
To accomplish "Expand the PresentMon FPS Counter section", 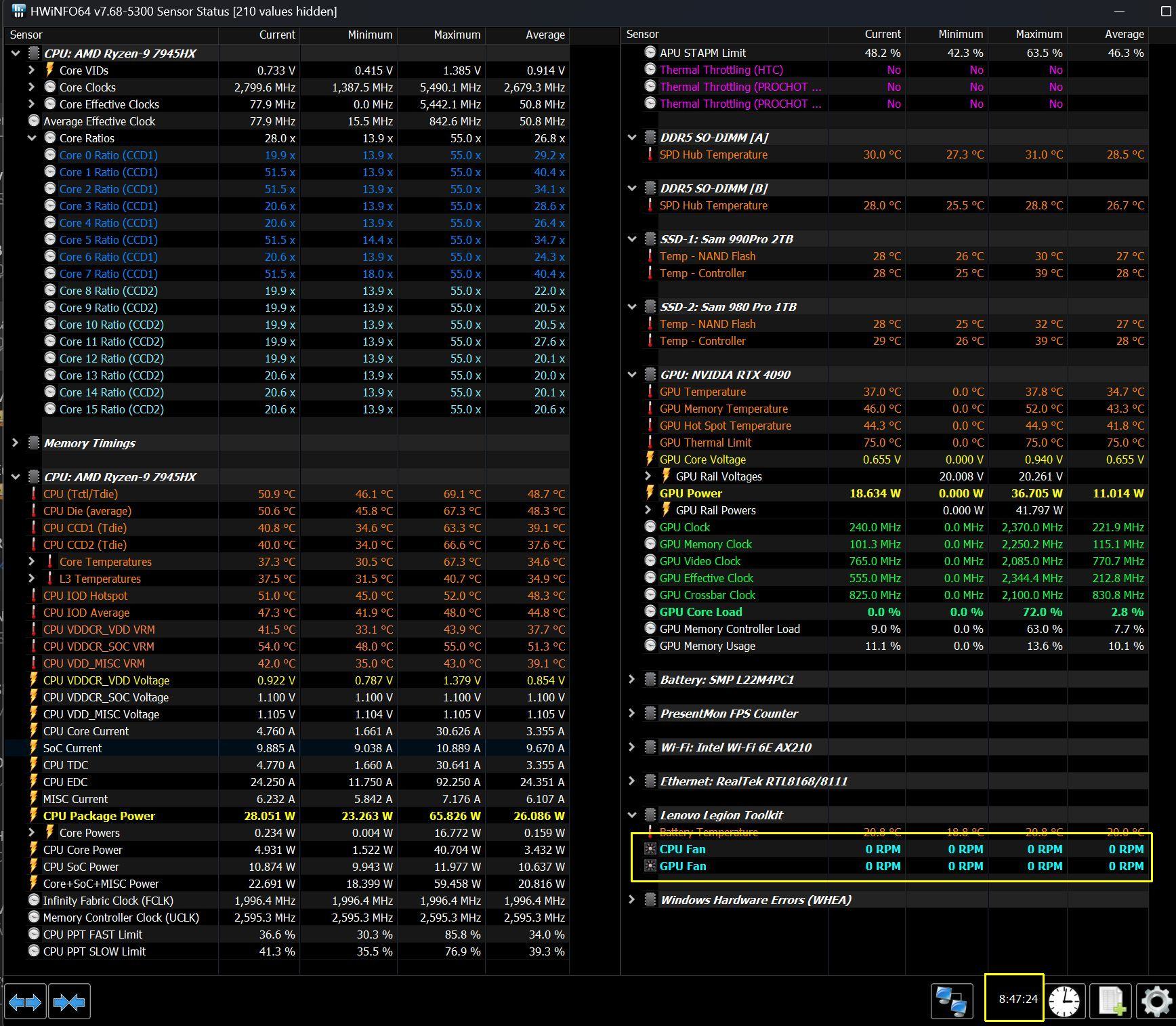I will click(631, 714).
